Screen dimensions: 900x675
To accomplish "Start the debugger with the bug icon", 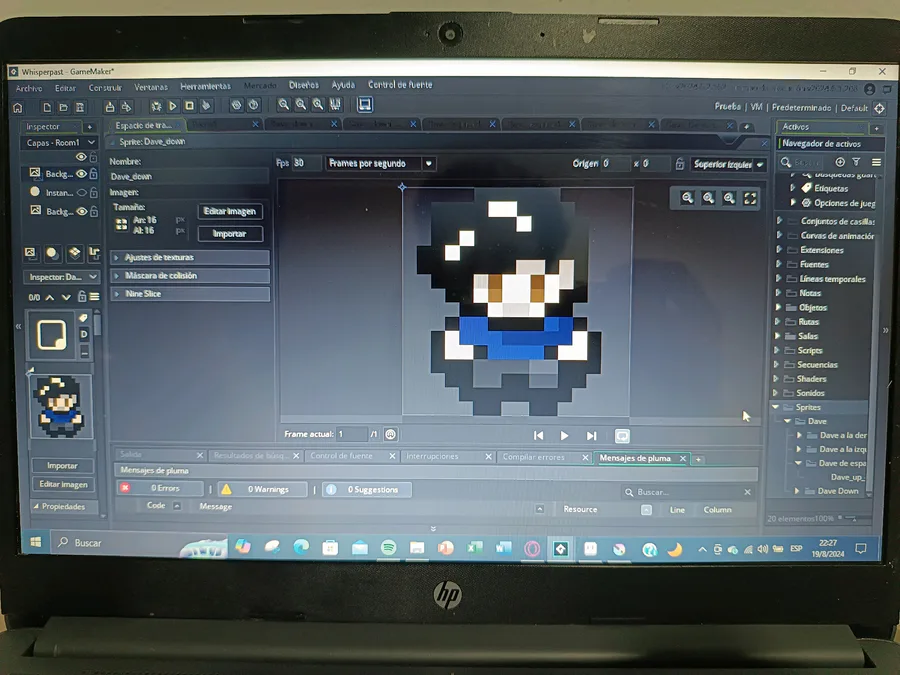I will click(156, 106).
